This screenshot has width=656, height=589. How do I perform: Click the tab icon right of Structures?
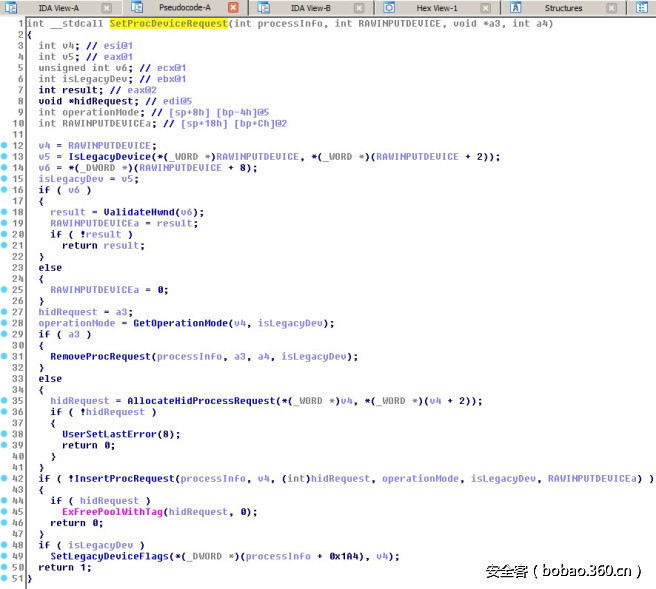pyautogui.click(x=642, y=8)
